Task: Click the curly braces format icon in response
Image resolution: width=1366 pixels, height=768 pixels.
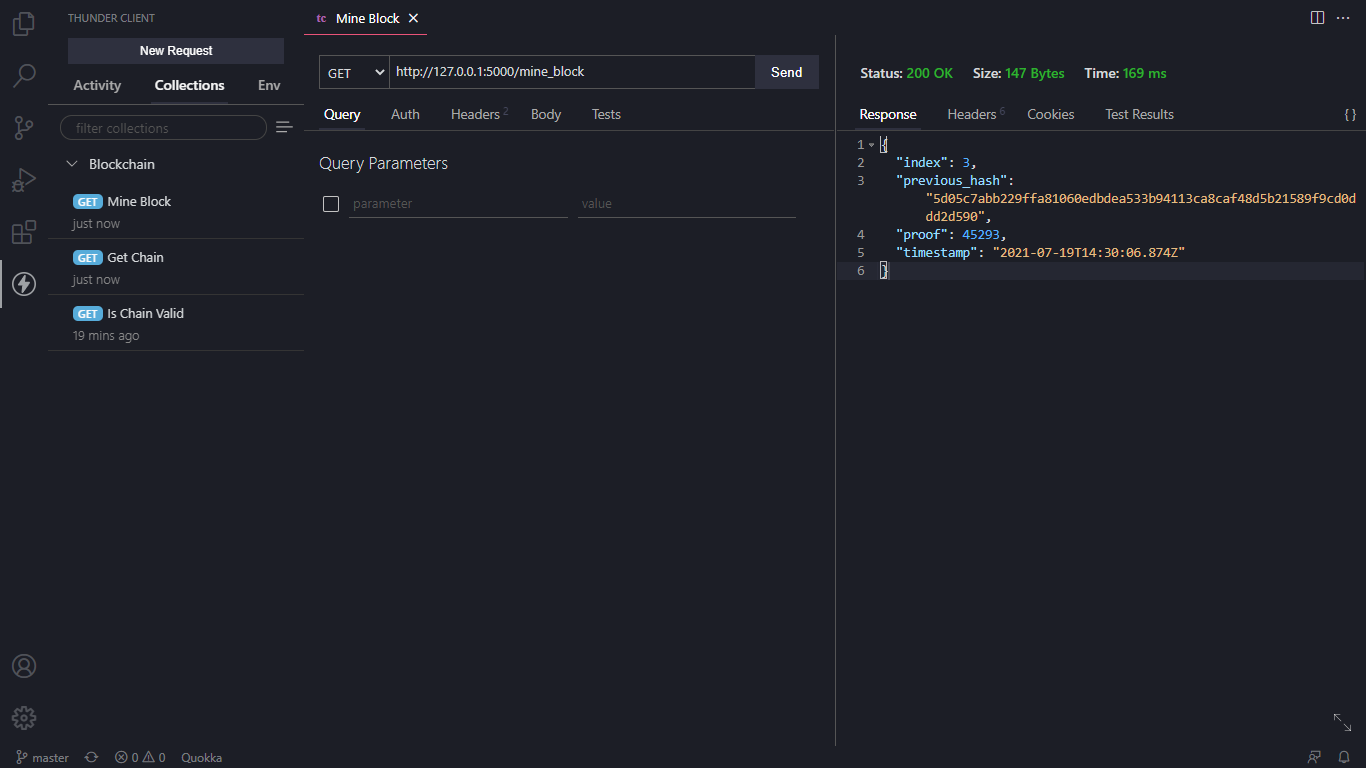Action: tap(1350, 115)
